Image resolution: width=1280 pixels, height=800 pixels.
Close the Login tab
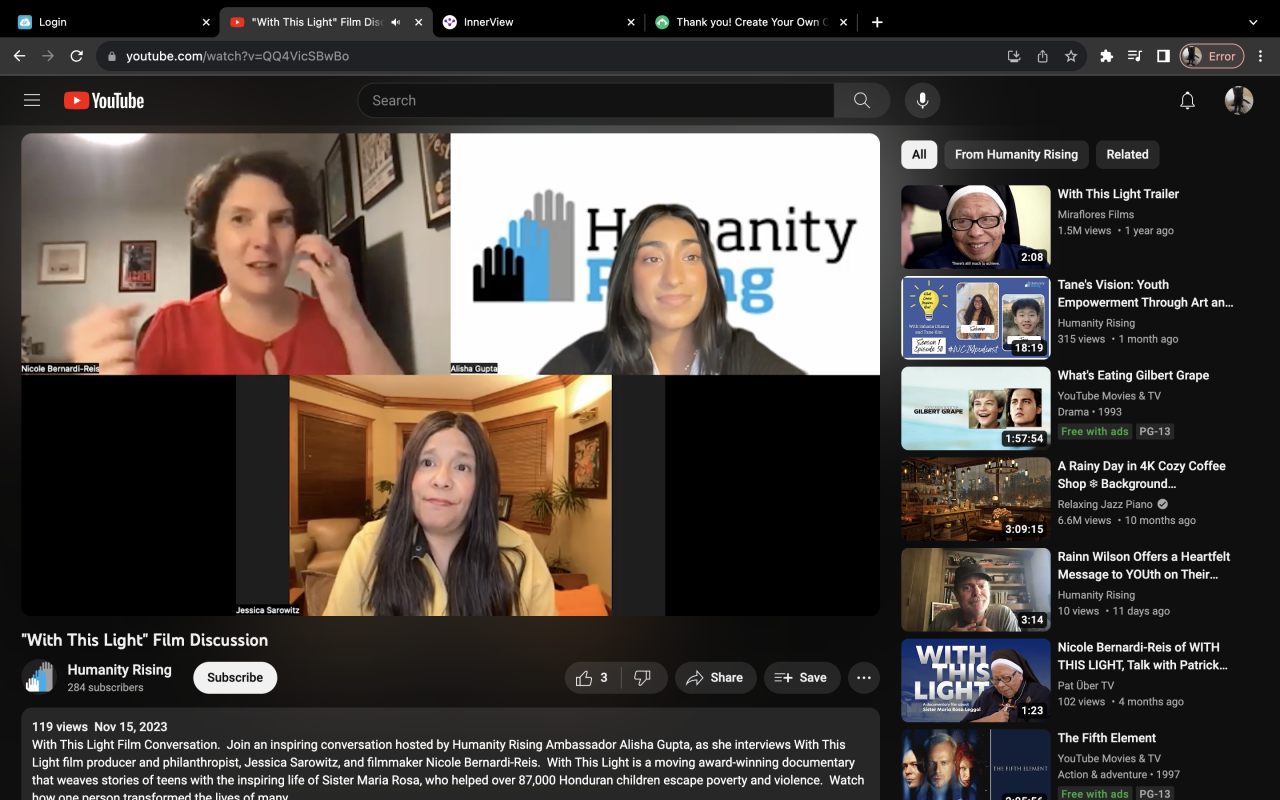click(x=206, y=22)
